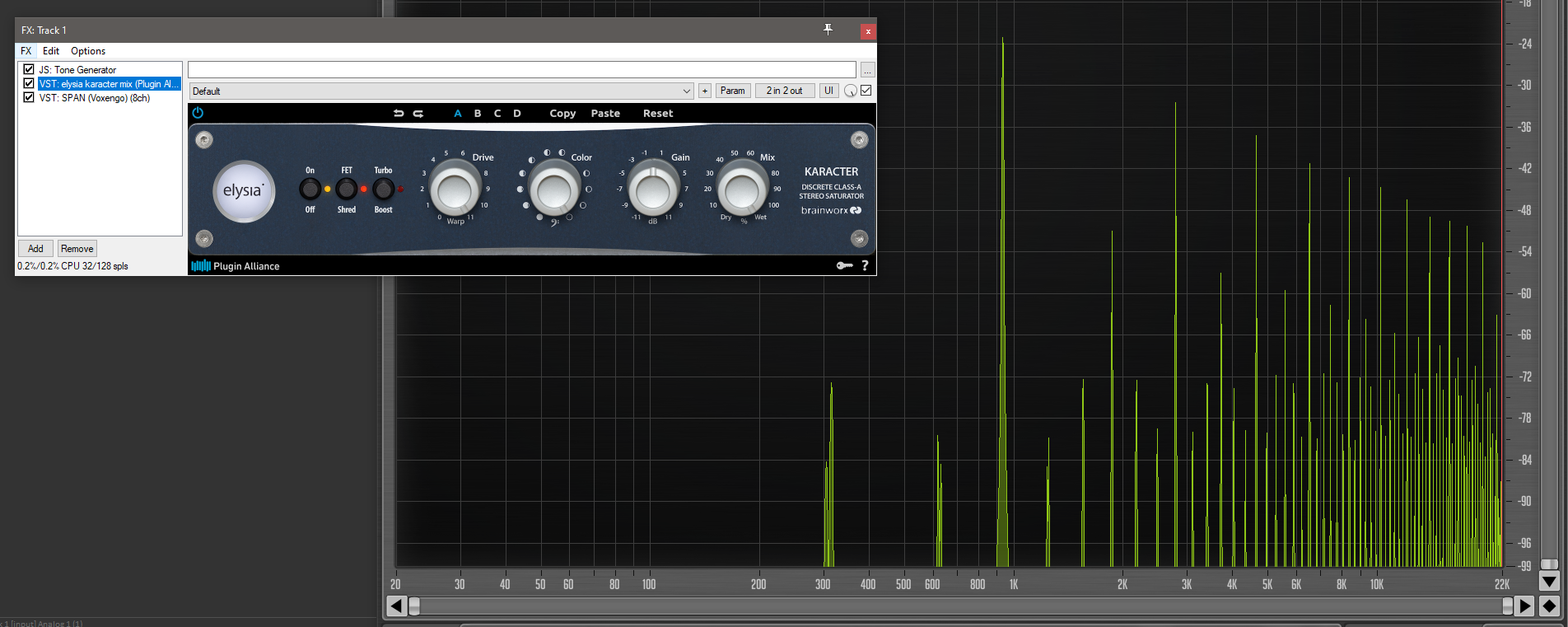Open the 2 in 2 out routing
The image size is (1568, 627).
click(784, 91)
